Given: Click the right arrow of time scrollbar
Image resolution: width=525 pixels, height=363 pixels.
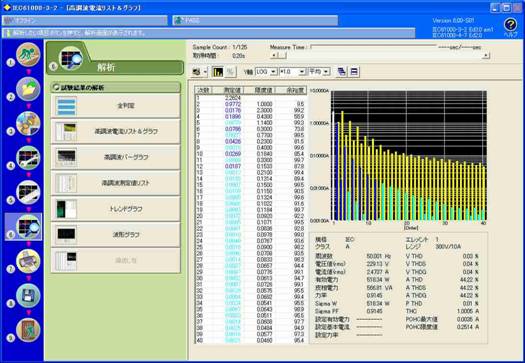Looking at the screenshot, I should (x=486, y=56).
